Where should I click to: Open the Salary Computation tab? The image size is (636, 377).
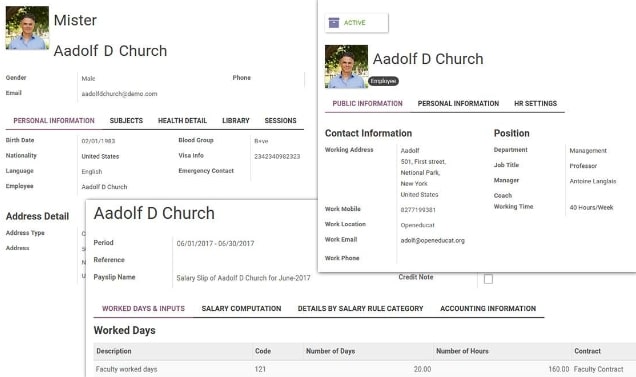(x=241, y=308)
